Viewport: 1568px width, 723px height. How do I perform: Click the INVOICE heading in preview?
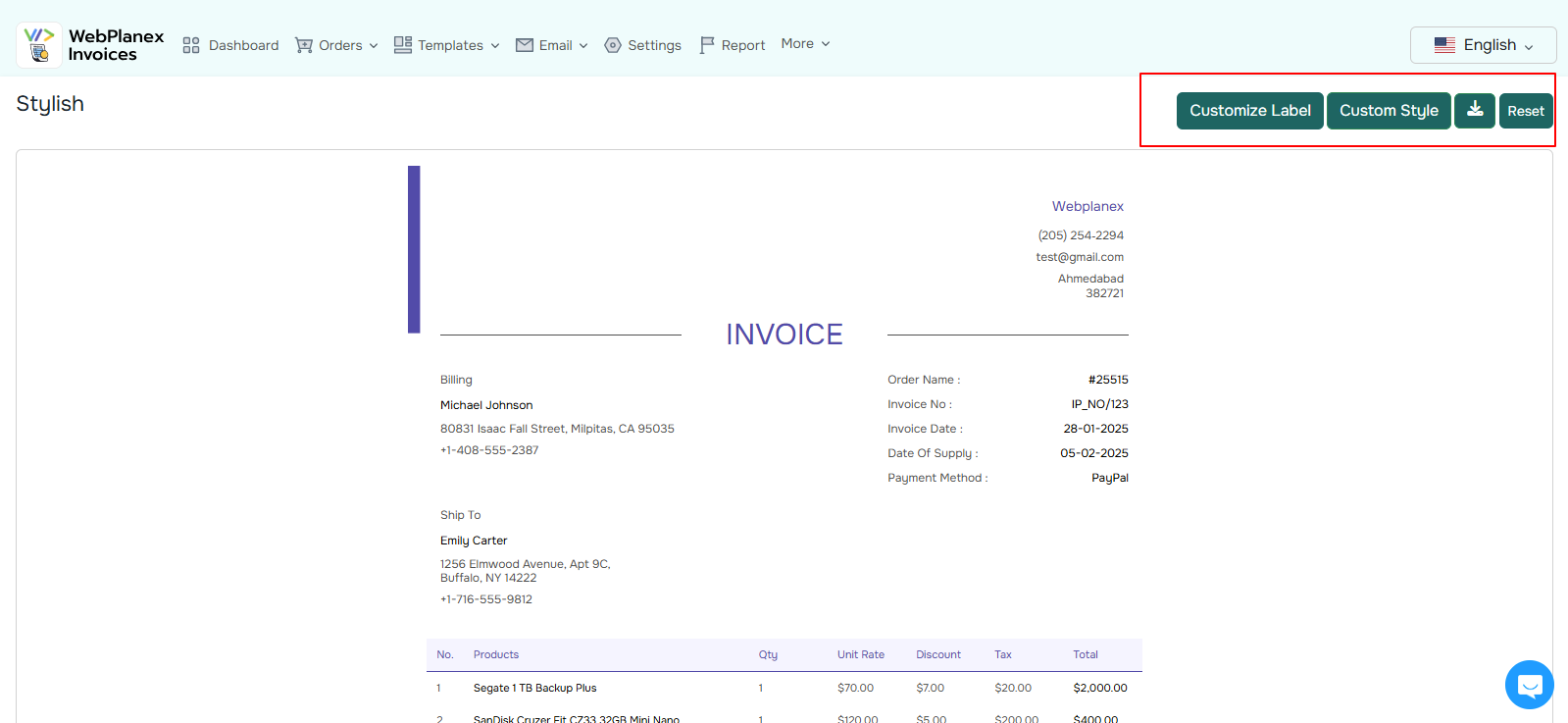784,335
